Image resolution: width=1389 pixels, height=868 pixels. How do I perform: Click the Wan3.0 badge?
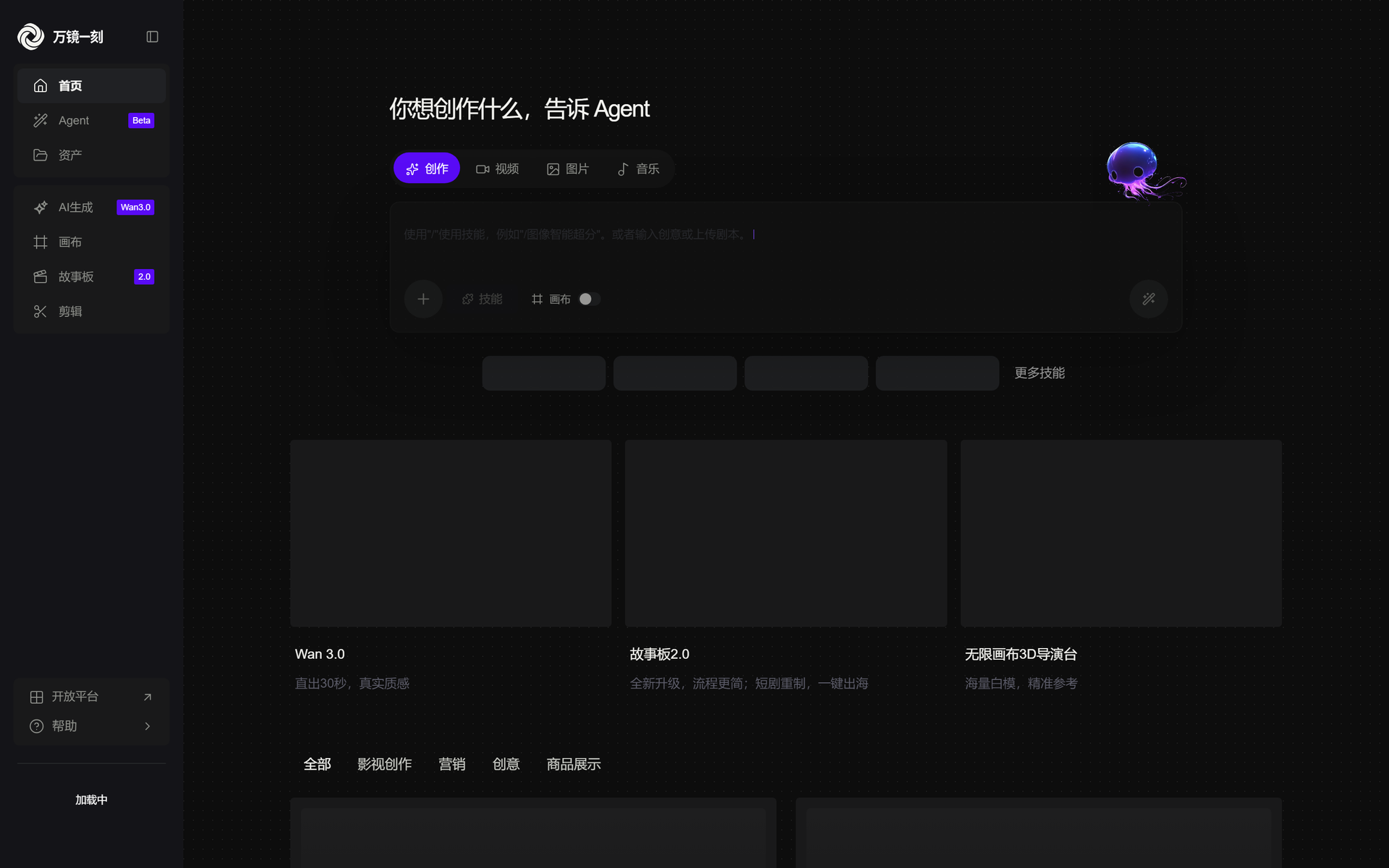click(135, 208)
